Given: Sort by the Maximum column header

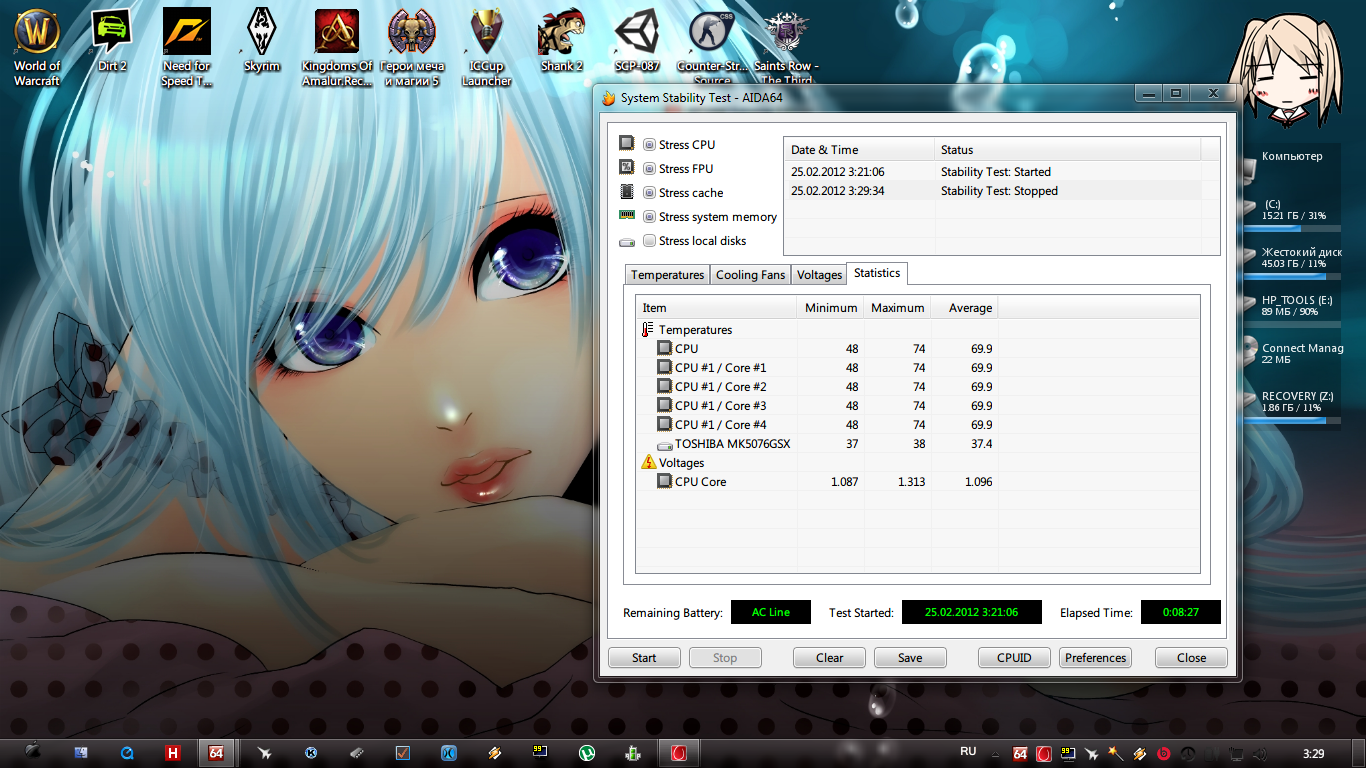Looking at the screenshot, I should pyautogui.click(x=897, y=308).
